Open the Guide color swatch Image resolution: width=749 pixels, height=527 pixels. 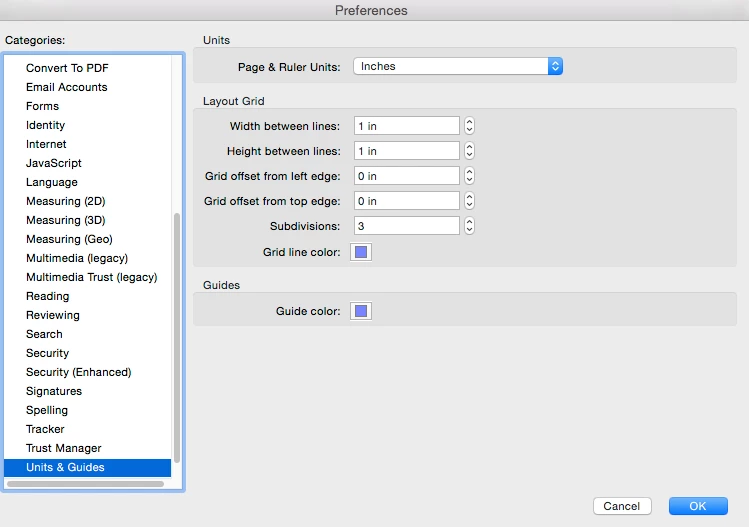coord(361,311)
